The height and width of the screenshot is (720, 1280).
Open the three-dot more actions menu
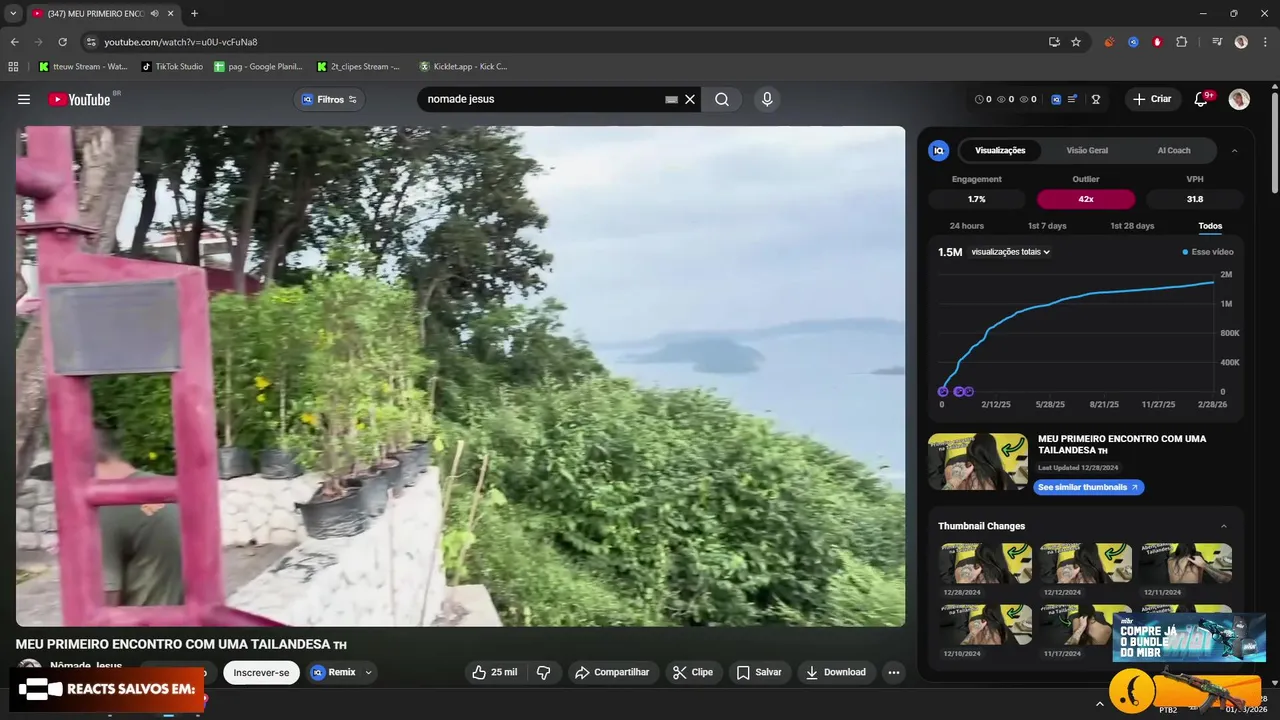[894, 673]
